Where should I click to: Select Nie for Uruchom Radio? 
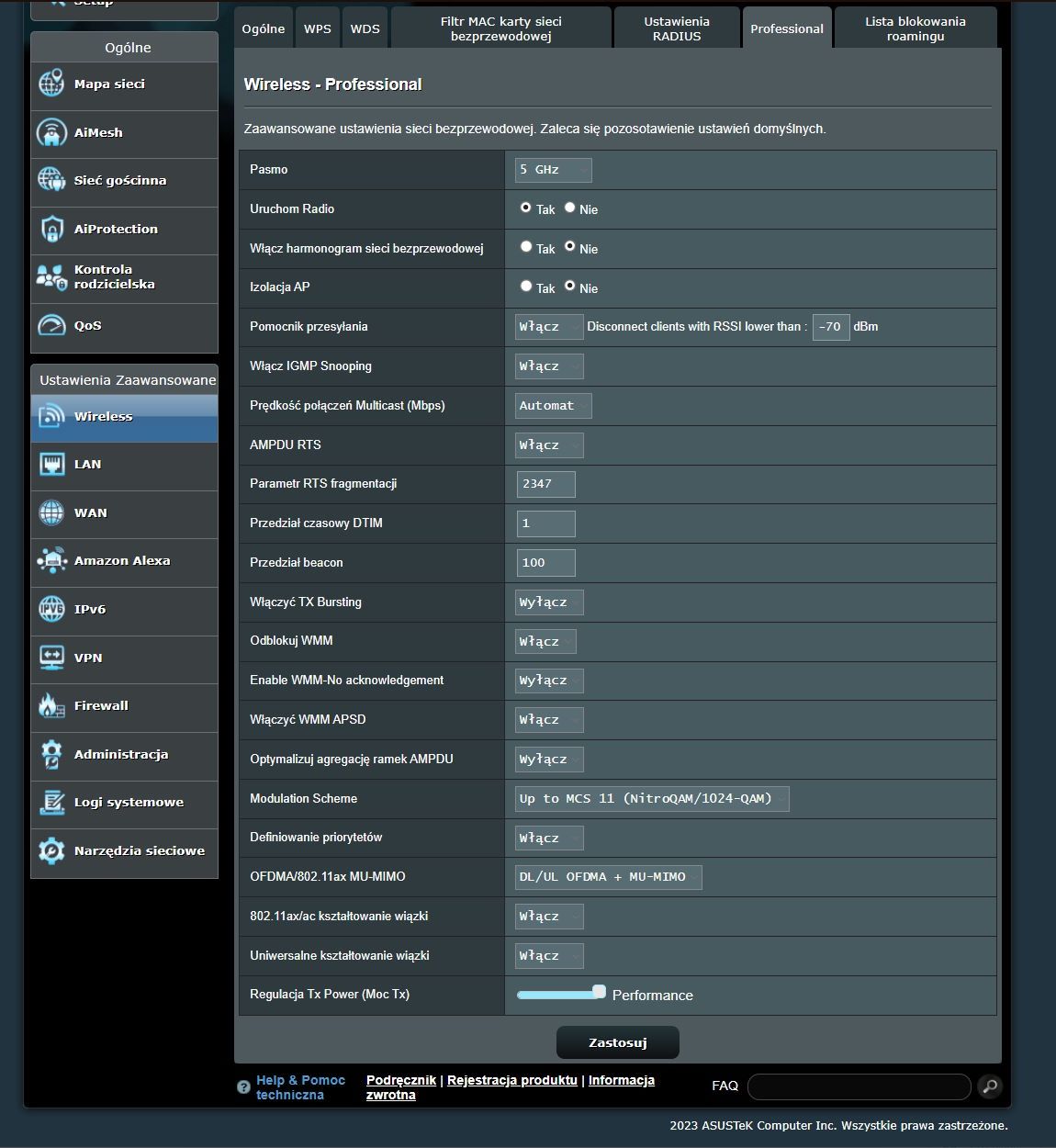569,208
